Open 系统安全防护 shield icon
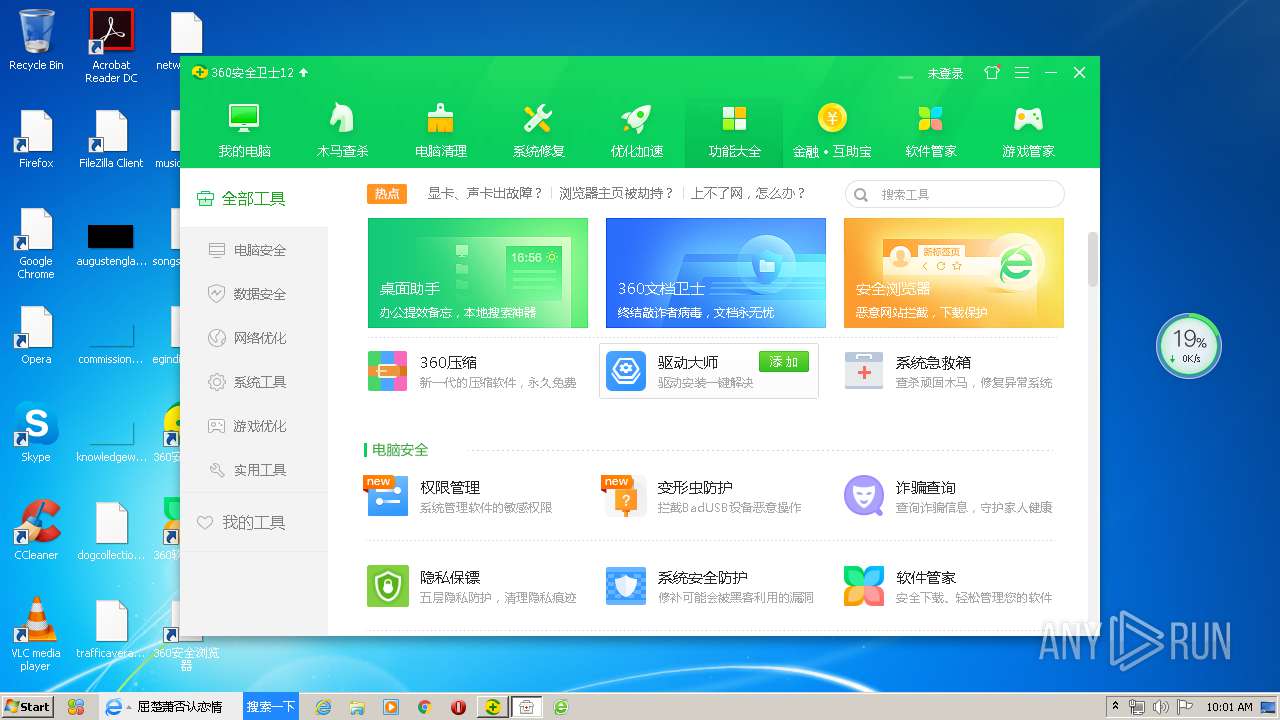The image size is (1280, 720). click(x=626, y=586)
